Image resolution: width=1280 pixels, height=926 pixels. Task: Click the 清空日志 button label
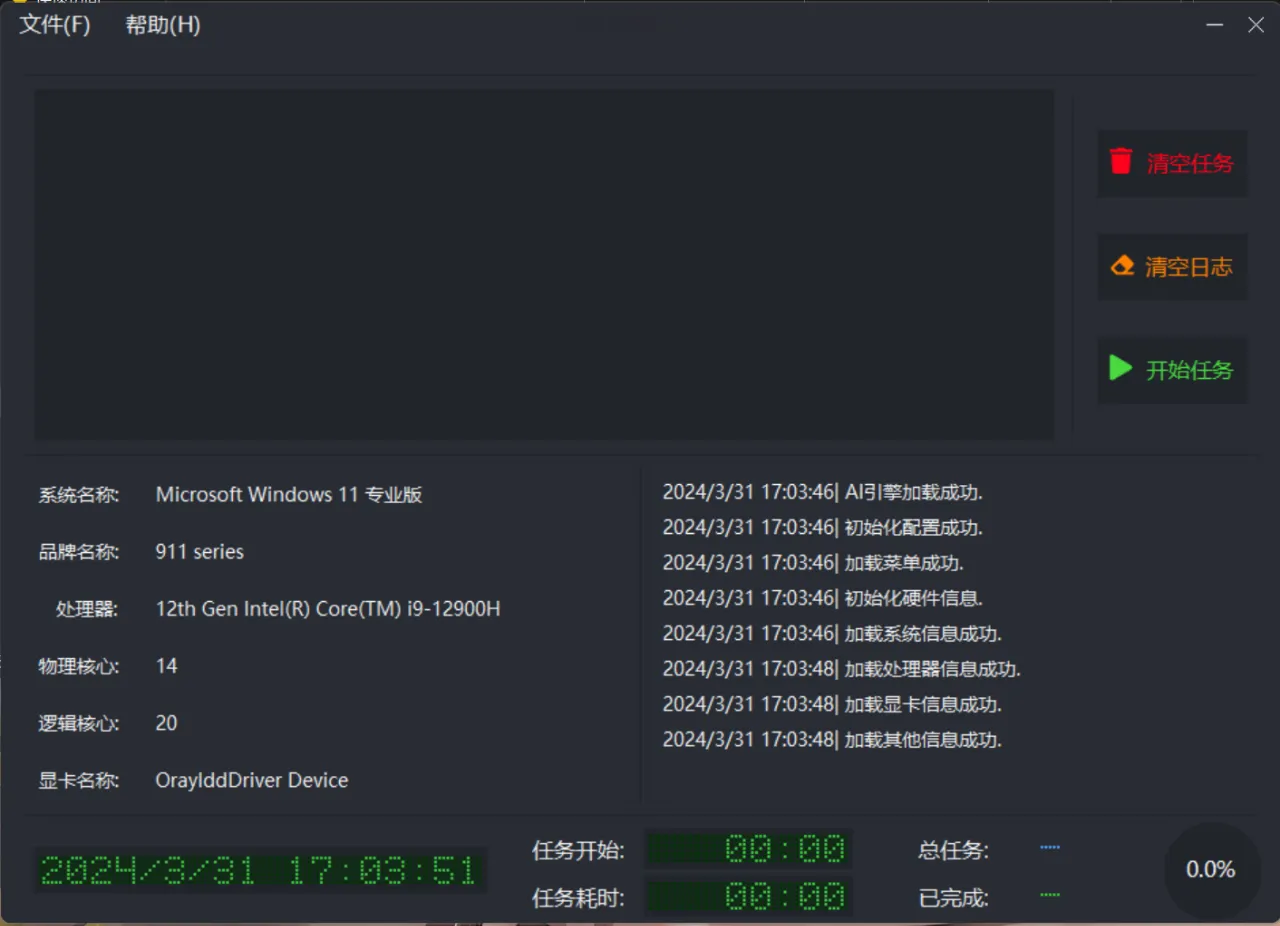click(1189, 267)
